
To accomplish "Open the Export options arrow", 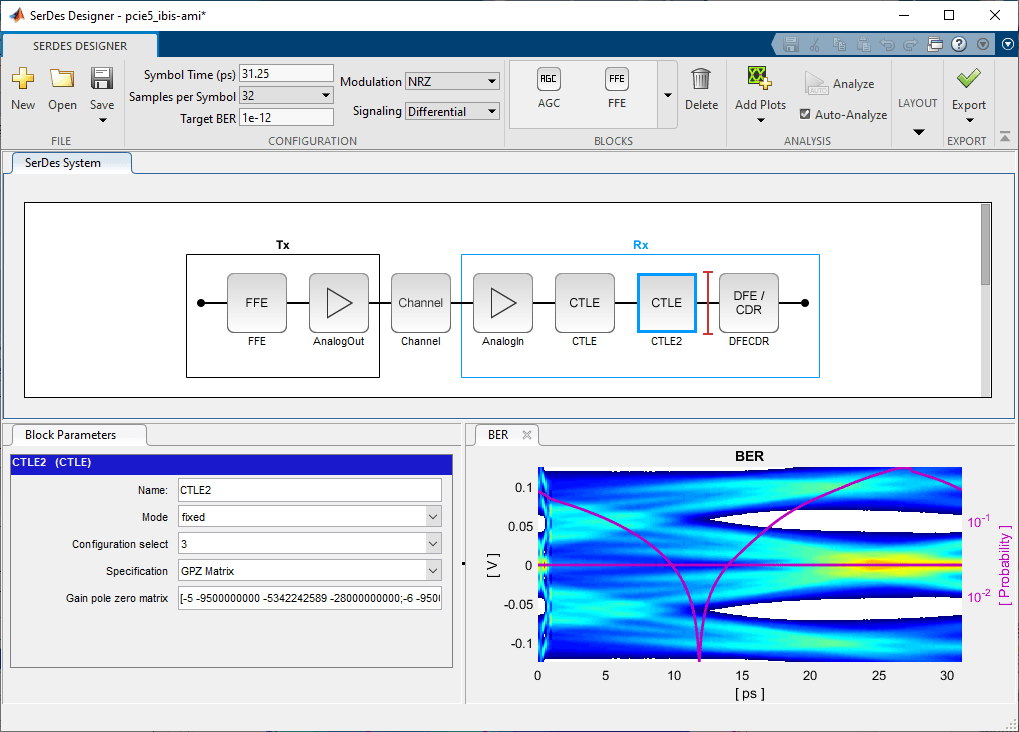I will [969, 120].
